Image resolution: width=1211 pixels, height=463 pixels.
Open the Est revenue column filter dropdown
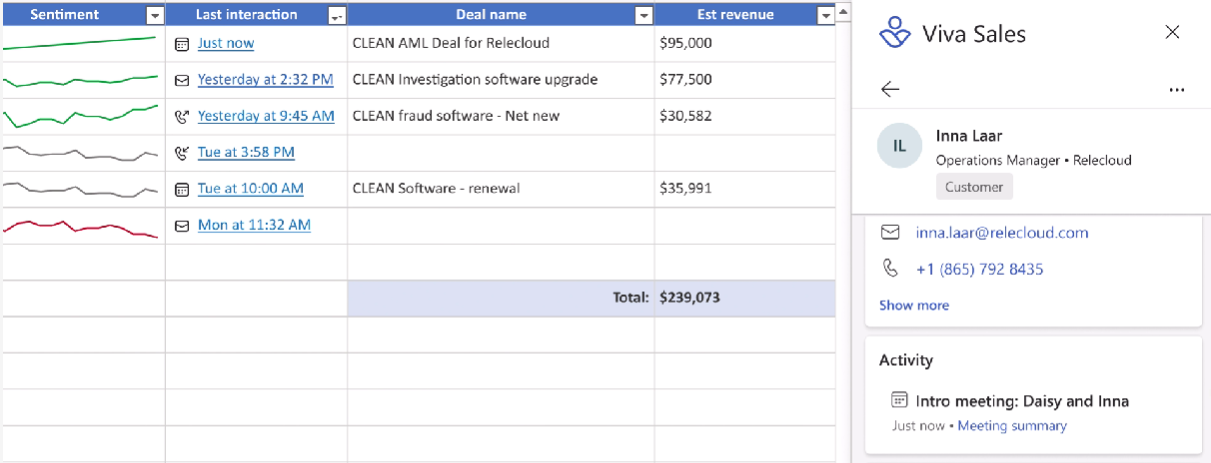825,15
